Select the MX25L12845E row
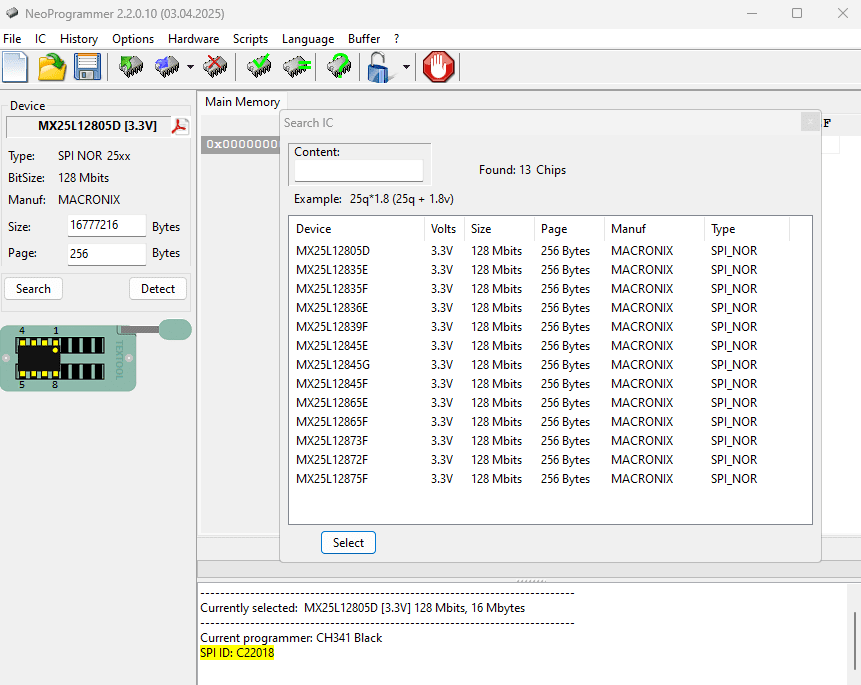The height and width of the screenshot is (685, 861). click(550, 346)
